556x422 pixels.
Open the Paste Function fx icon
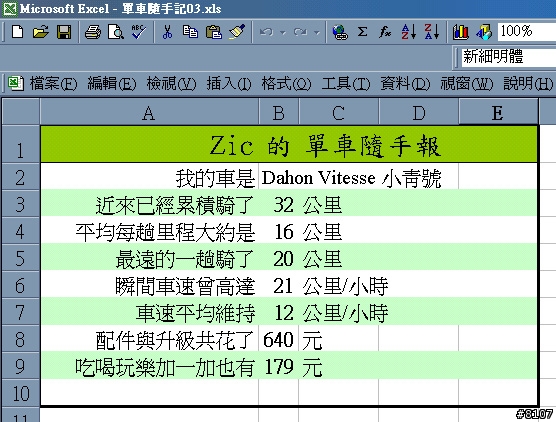pos(385,32)
